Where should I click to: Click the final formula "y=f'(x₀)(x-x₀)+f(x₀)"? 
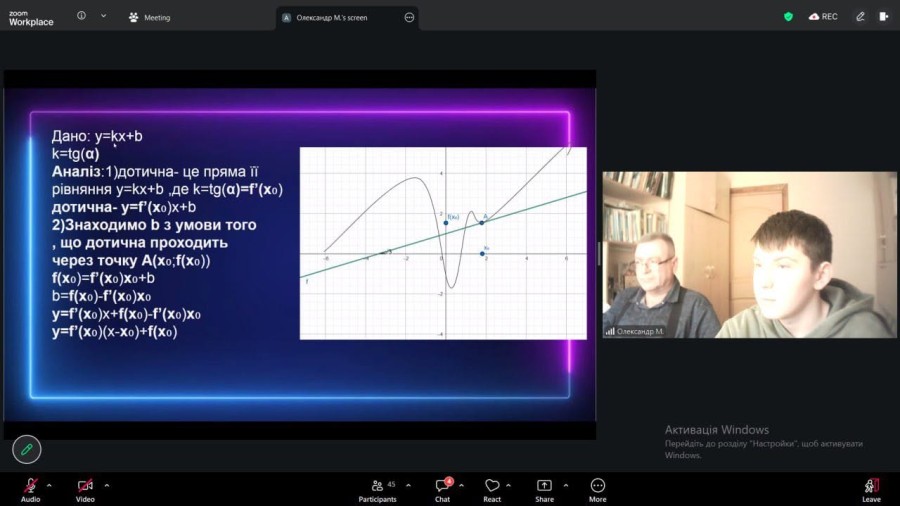[x=115, y=332]
